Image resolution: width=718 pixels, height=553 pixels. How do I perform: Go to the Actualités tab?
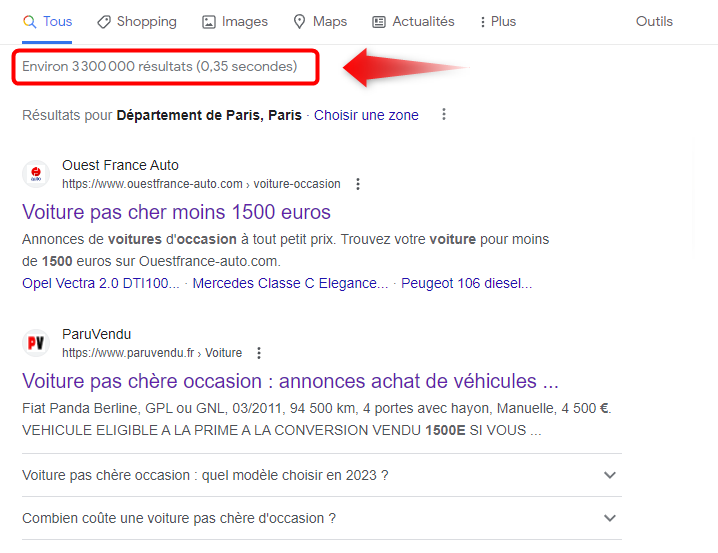(x=413, y=22)
